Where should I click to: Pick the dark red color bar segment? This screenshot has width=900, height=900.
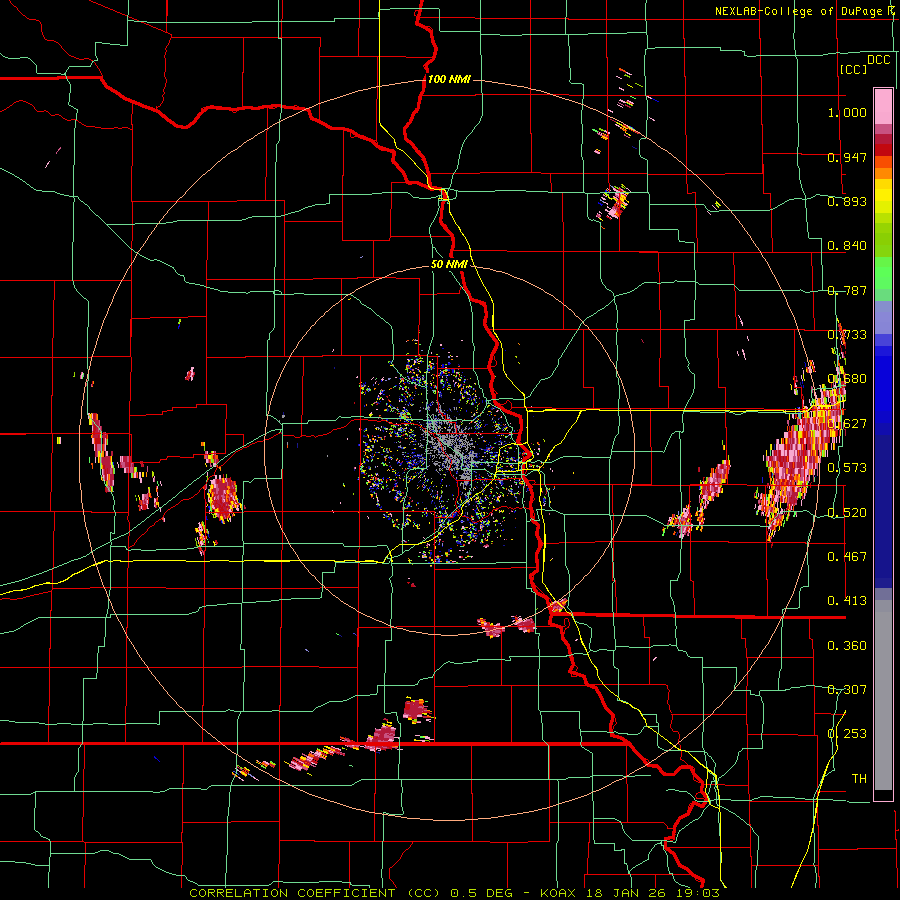[x=883, y=150]
